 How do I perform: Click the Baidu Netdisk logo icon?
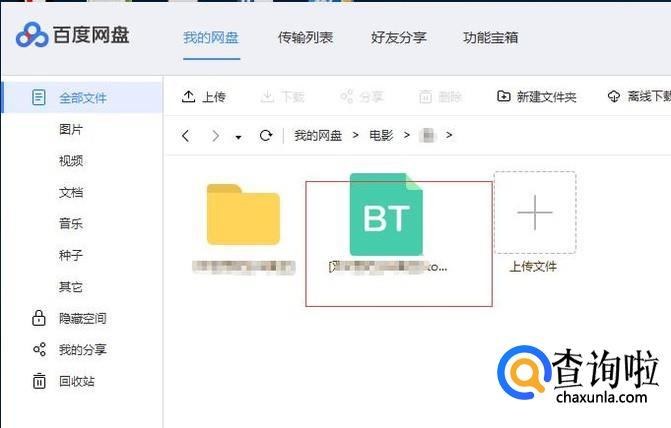(32, 36)
